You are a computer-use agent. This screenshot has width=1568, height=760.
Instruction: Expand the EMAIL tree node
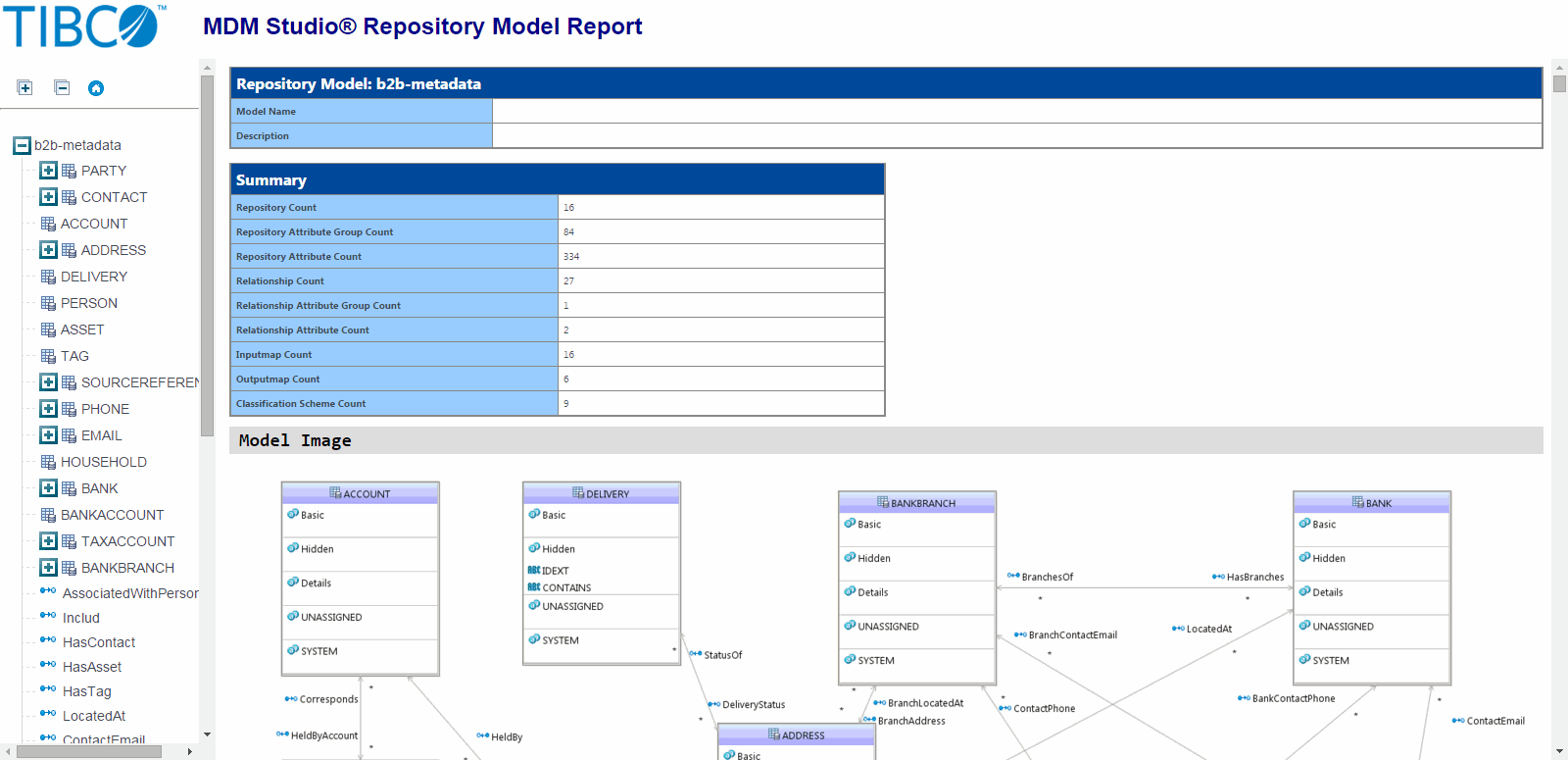(48, 435)
